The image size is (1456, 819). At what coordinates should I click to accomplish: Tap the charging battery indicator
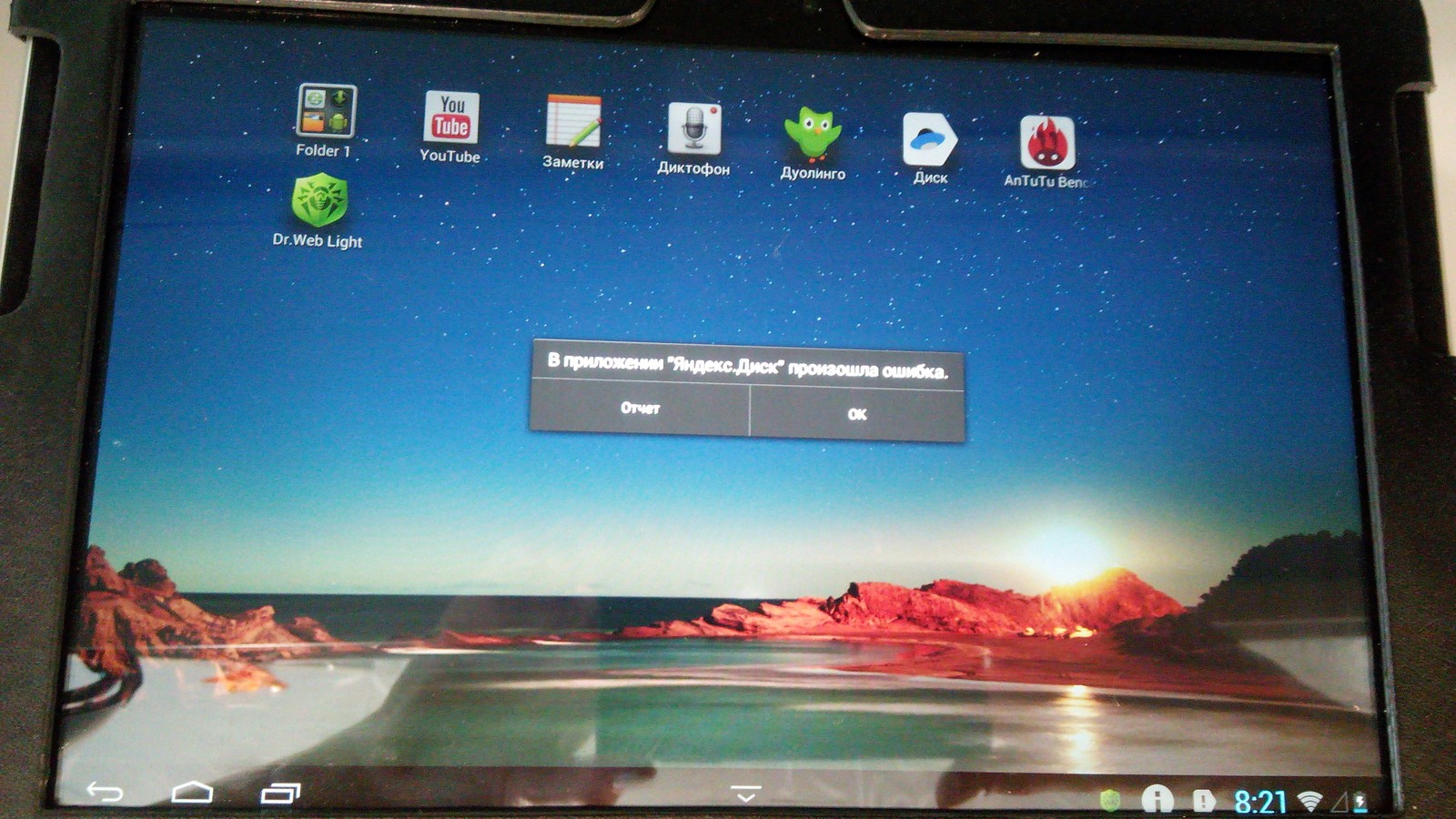(1360, 802)
